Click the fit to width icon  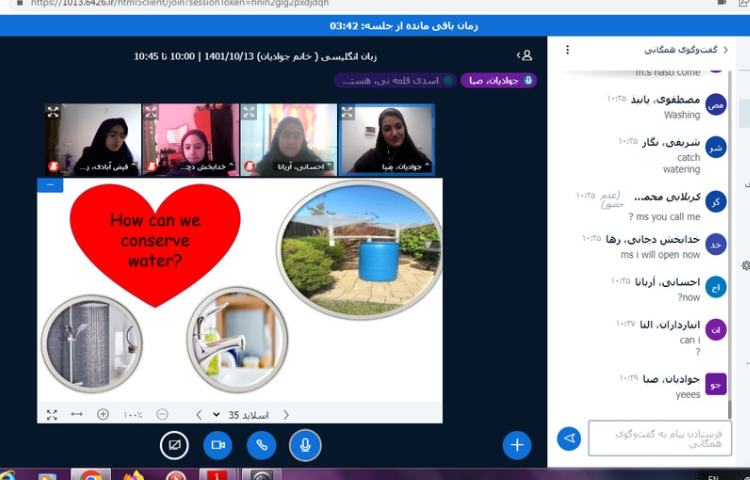click(x=77, y=415)
